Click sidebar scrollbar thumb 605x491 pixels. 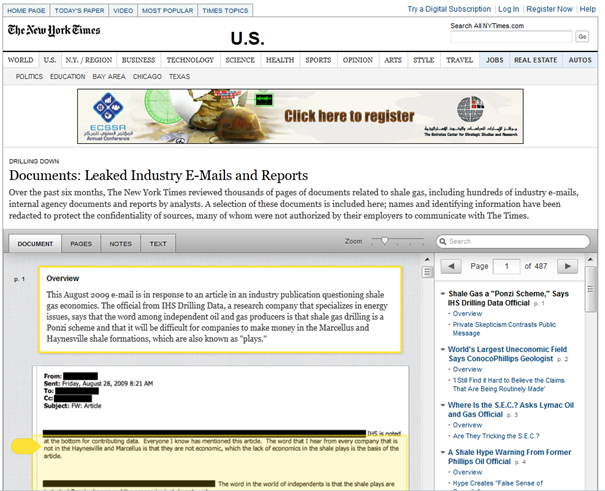[x=590, y=289]
